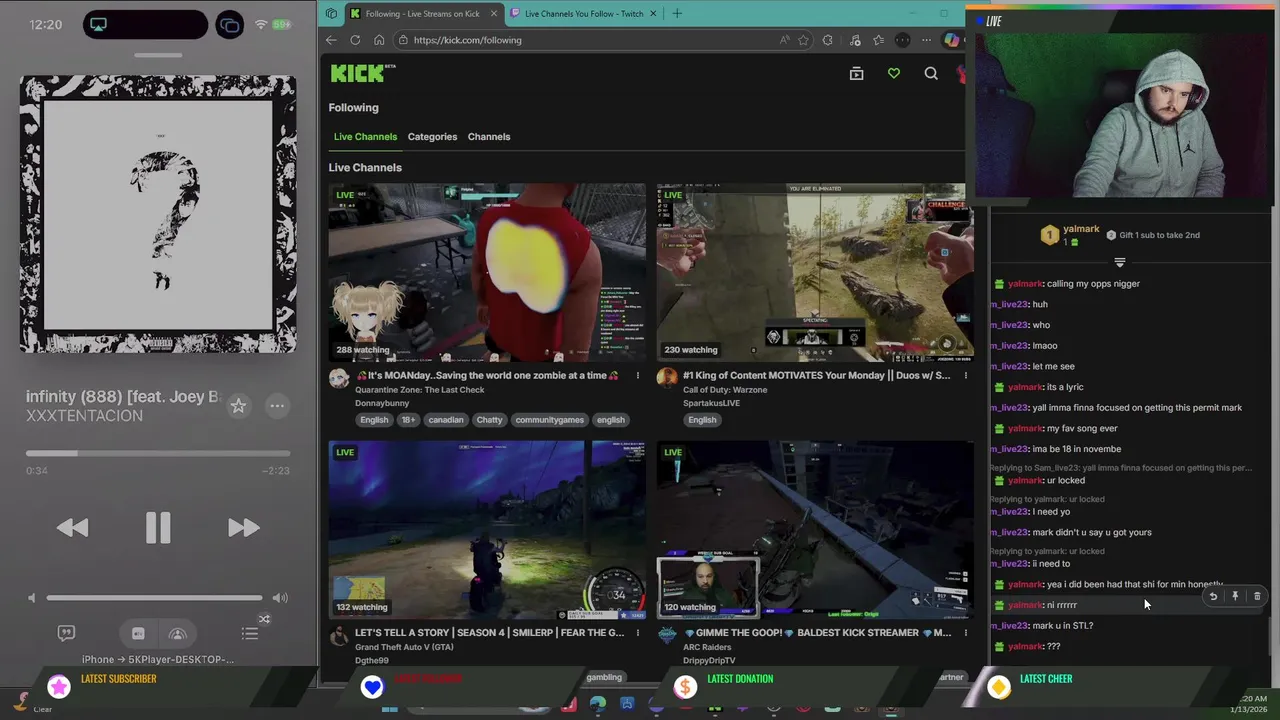Close the Kick browser tab
1280x720 pixels.
click(x=493, y=13)
